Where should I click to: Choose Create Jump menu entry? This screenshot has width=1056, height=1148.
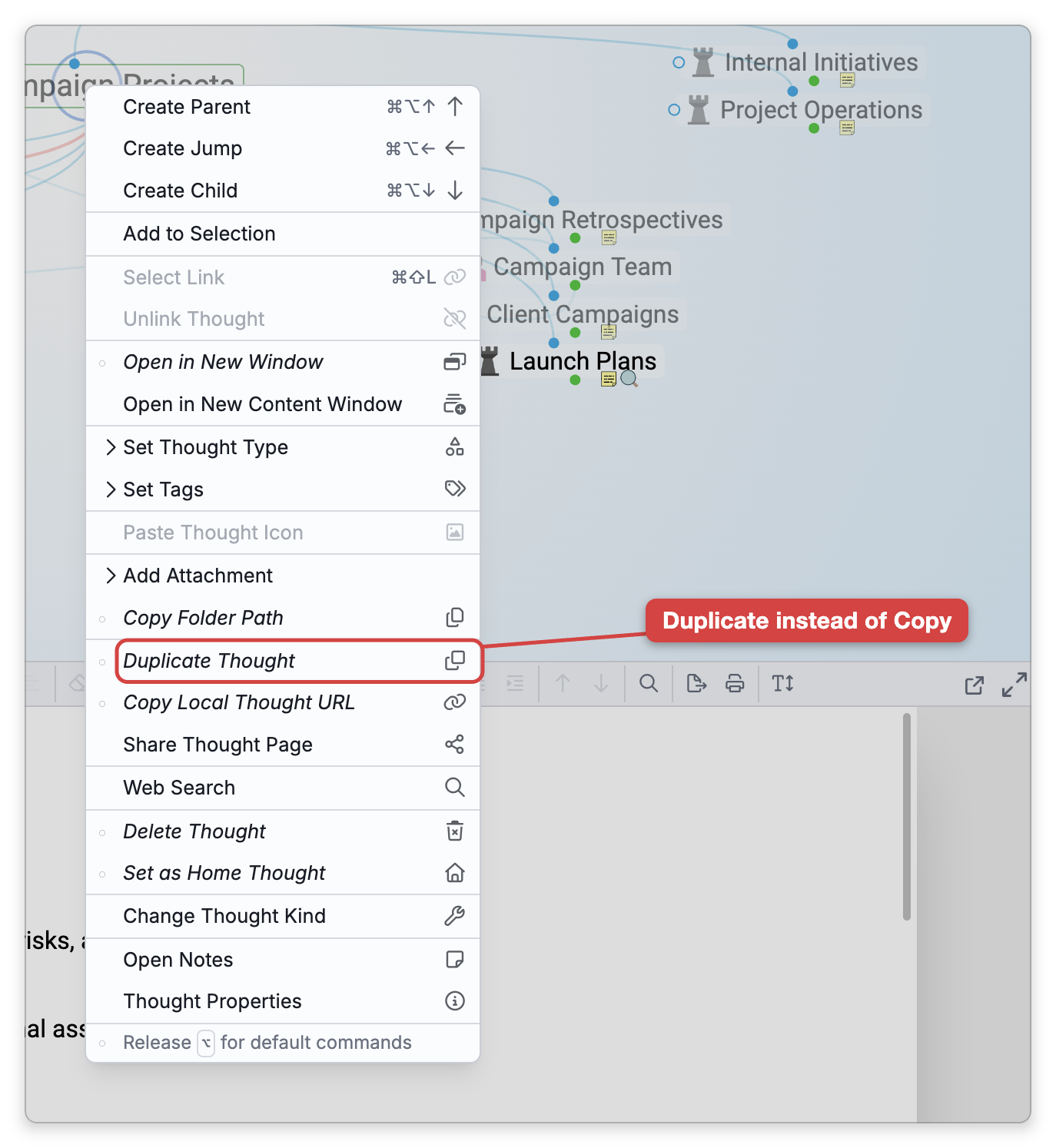pyautogui.click(x=283, y=148)
